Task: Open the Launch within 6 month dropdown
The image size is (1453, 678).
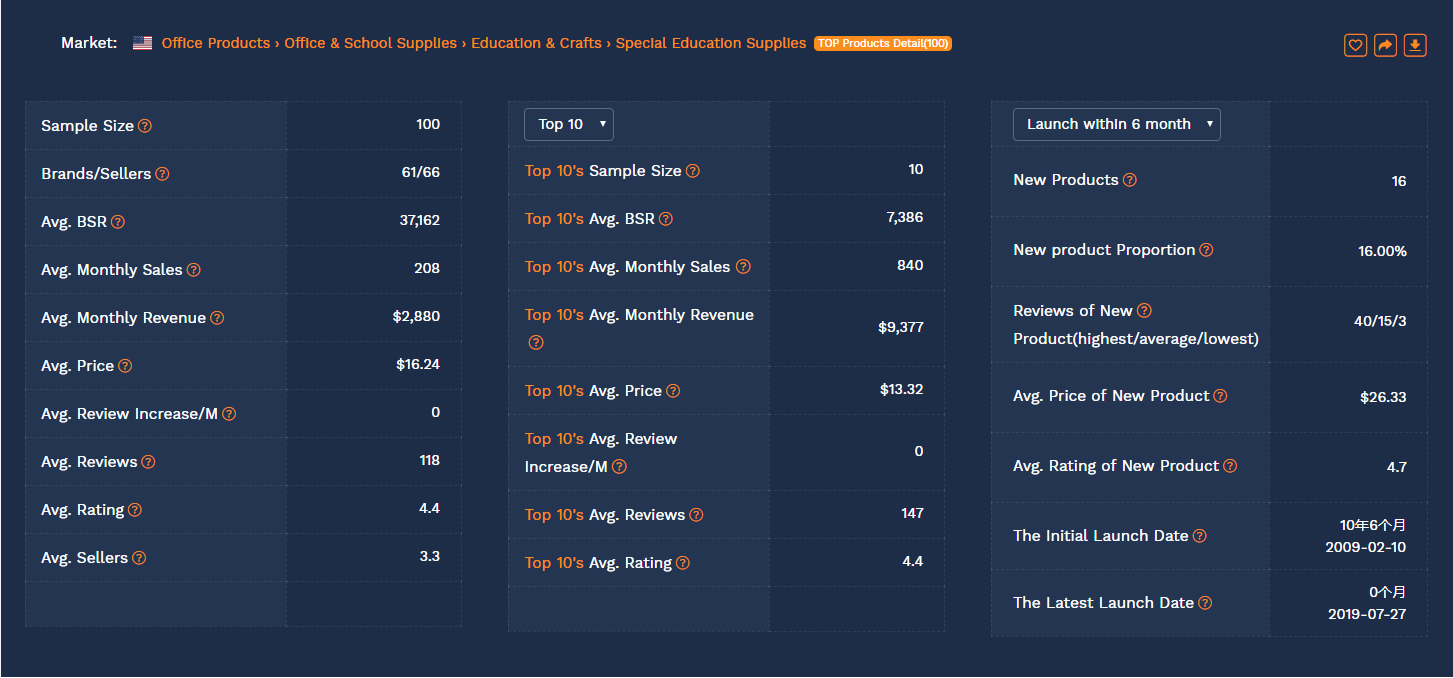Action: [1116, 124]
